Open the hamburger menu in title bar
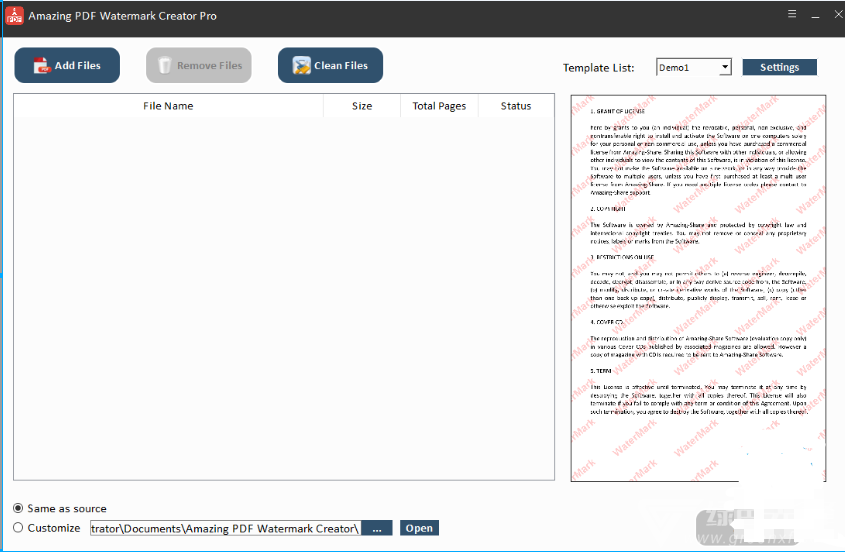The width and height of the screenshot is (845, 552). pyautogui.click(x=792, y=14)
